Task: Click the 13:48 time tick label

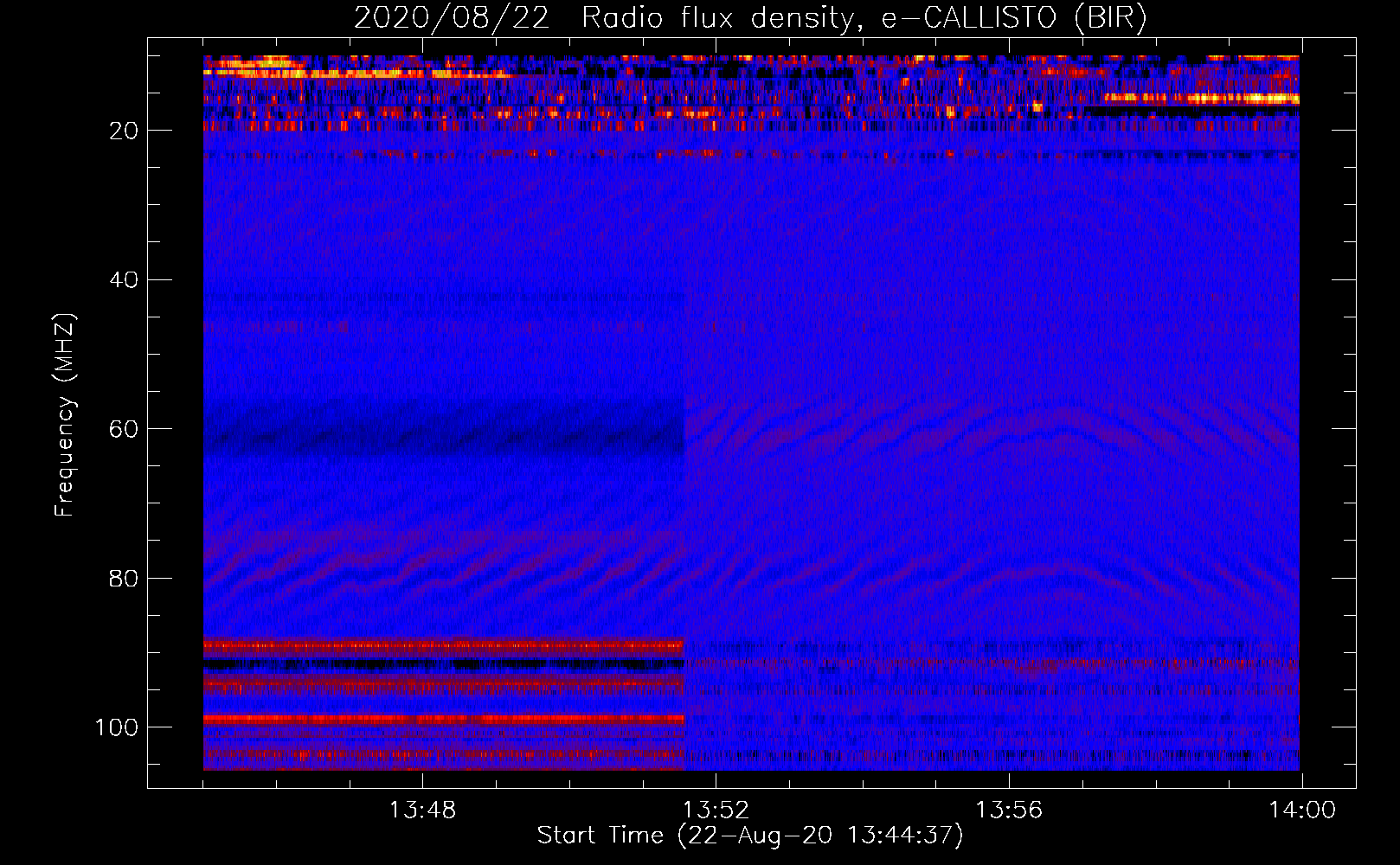Action: coord(422,811)
